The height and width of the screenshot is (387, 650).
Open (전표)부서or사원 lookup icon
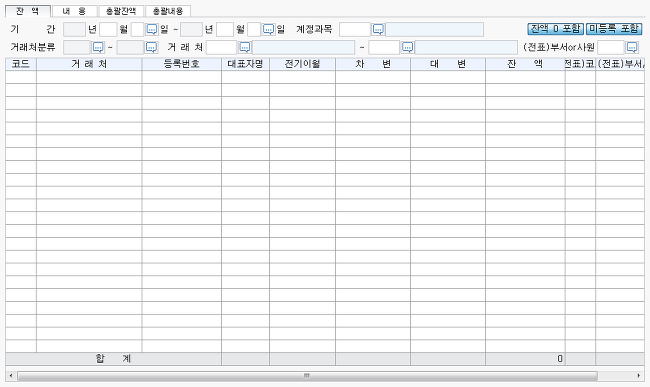click(x=632, y=48)
